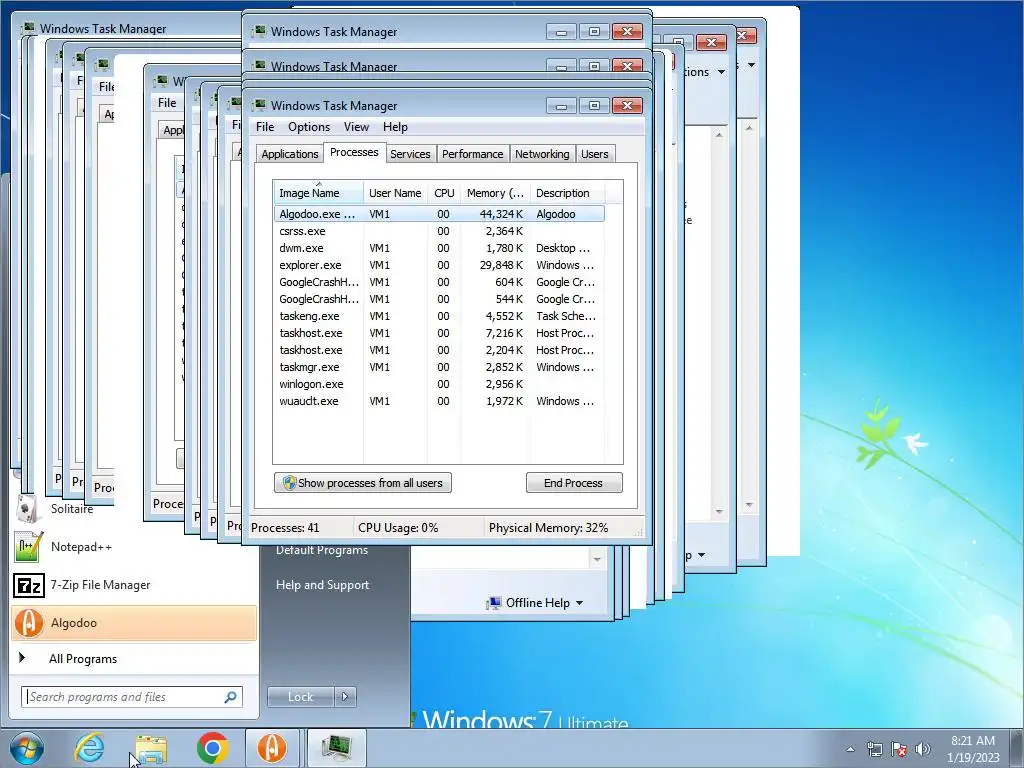Viewport: 1024px width, 768px height.
Task: Click Show processes from all users
Action: [362, 483]
